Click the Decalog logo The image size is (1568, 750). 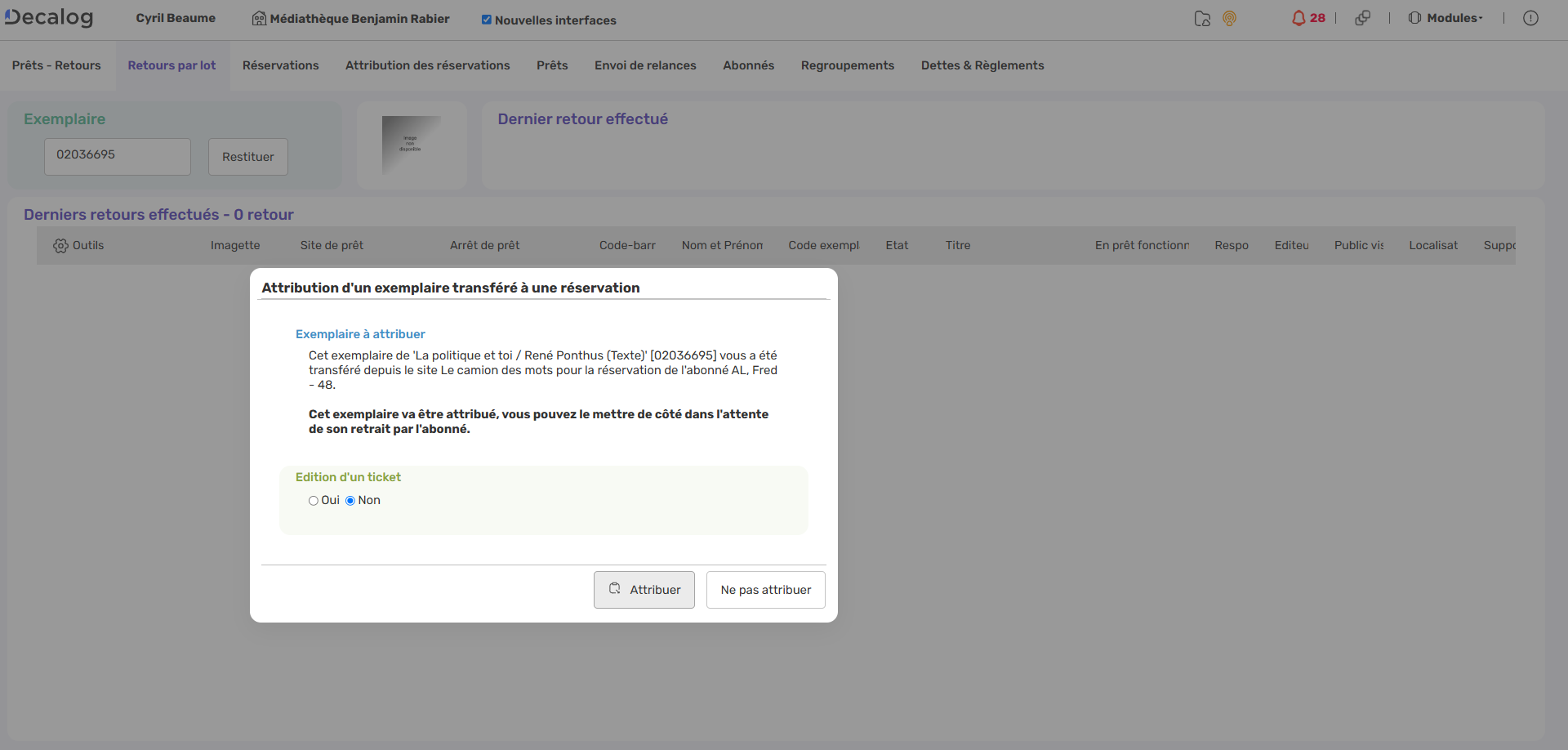49,18
